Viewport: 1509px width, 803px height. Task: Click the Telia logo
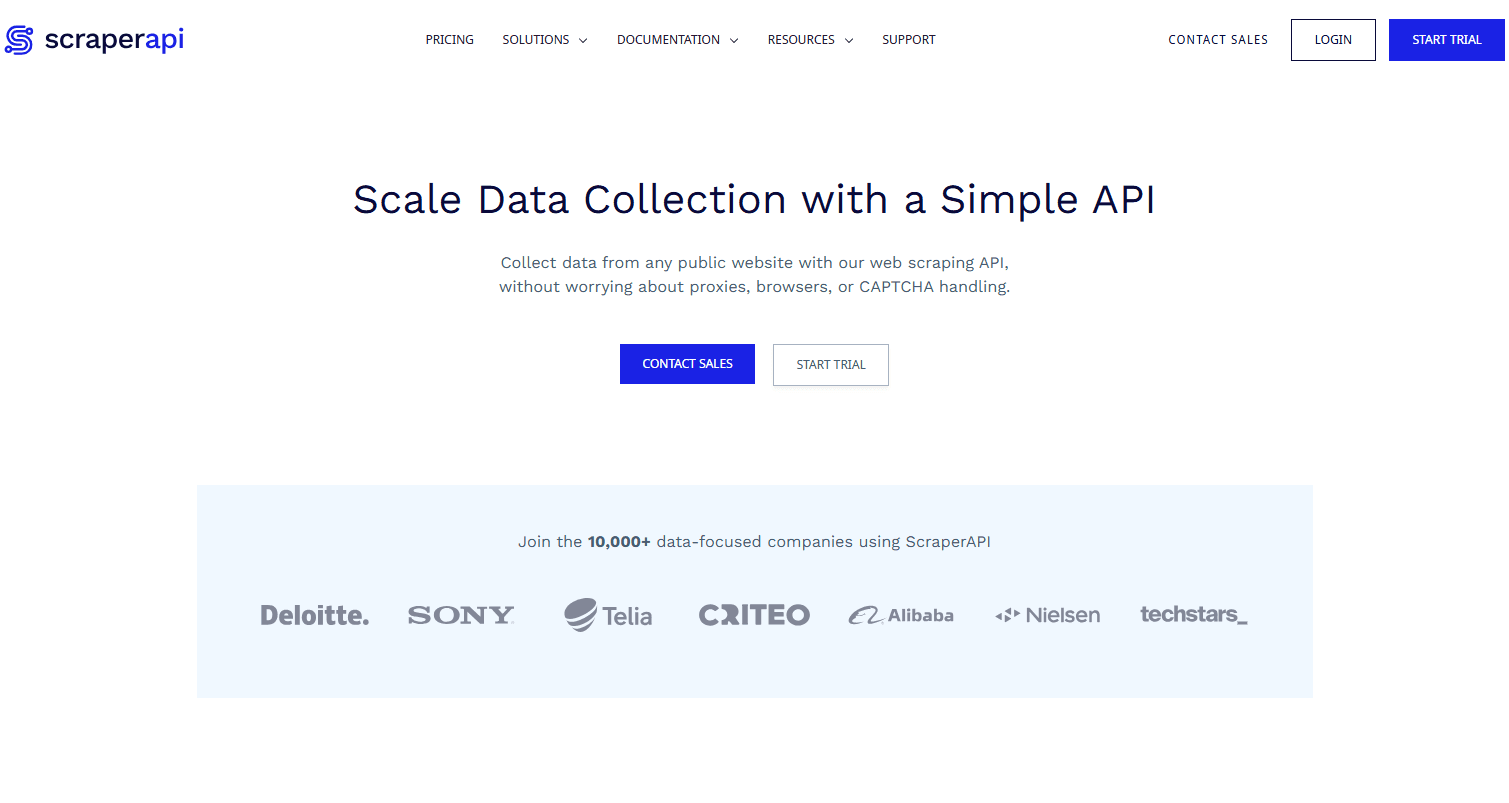coord(608,615)
